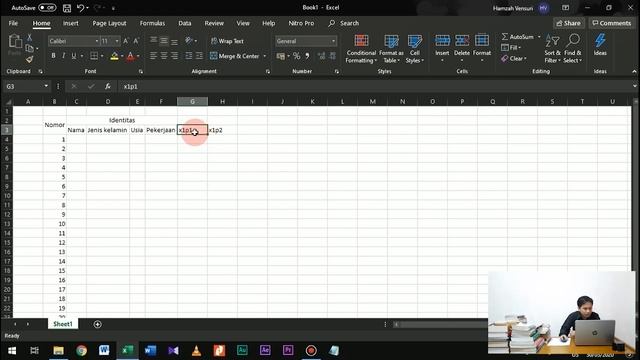640x360 pixels.
Task: Click the Save icon in title bar
Action: pos(67,8)
